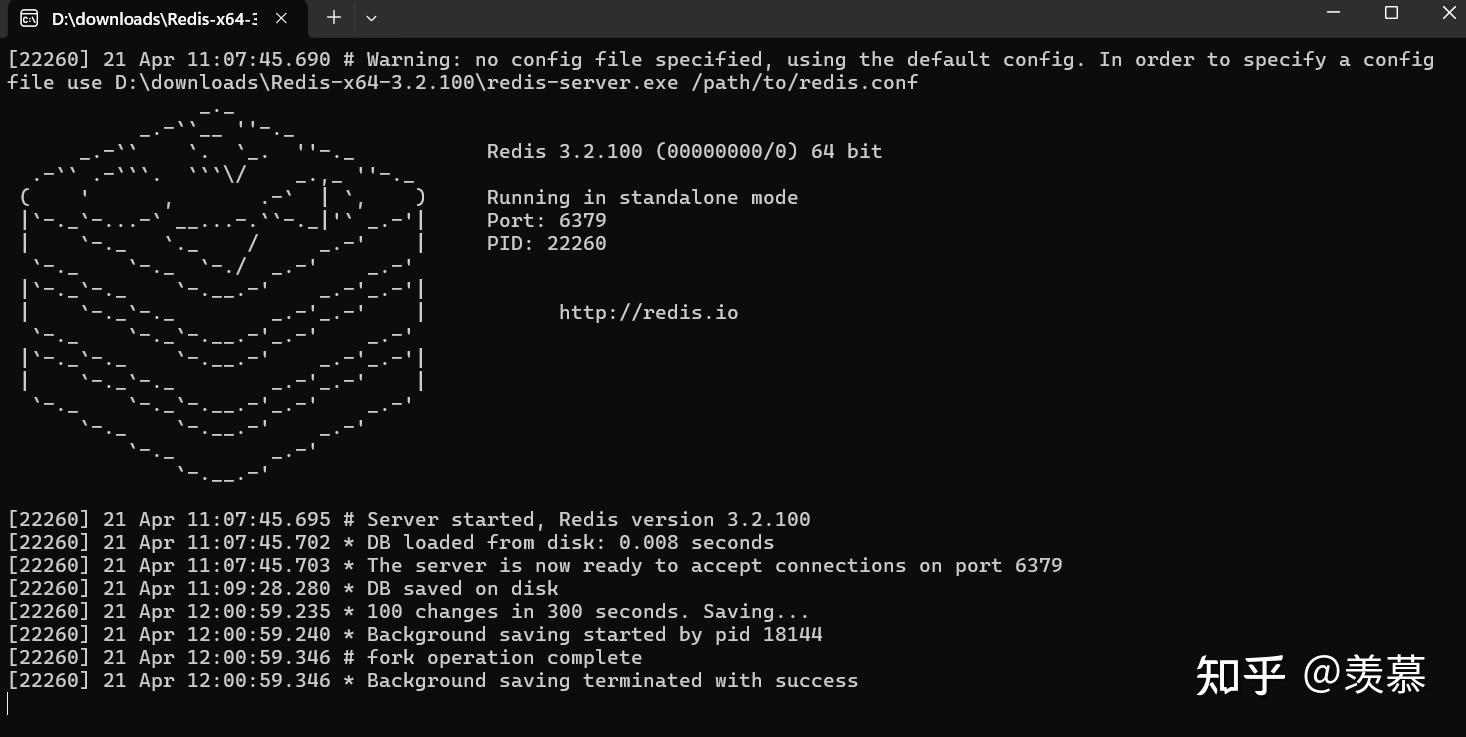Expand the new tab profile dropdown
The width and height of the screenshot is (1466, 737).
371,18
